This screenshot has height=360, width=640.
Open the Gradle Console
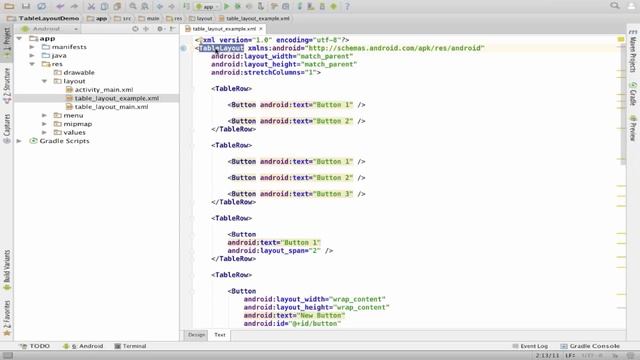click(590, 346)
